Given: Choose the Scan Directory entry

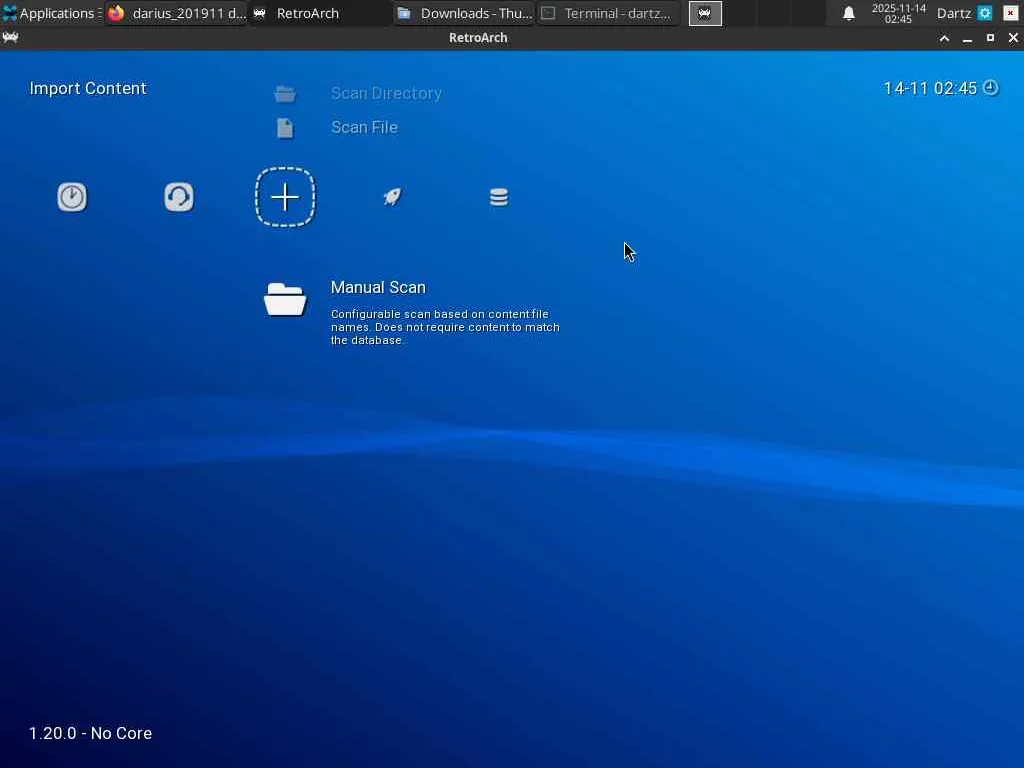Looking at the screenshot, I should tap(386, 93).
